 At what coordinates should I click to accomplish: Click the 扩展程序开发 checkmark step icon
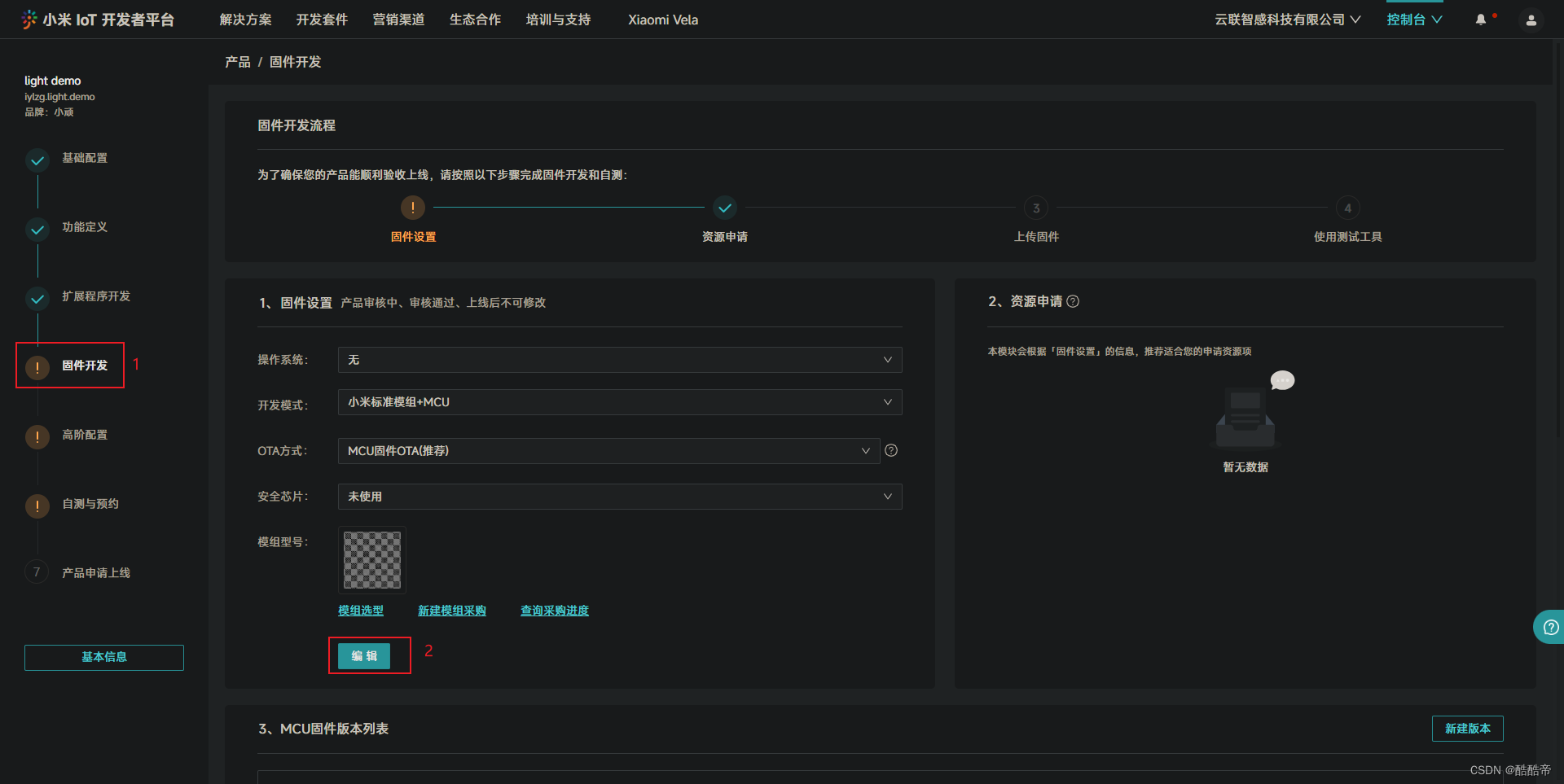click(x=37, y=299)
